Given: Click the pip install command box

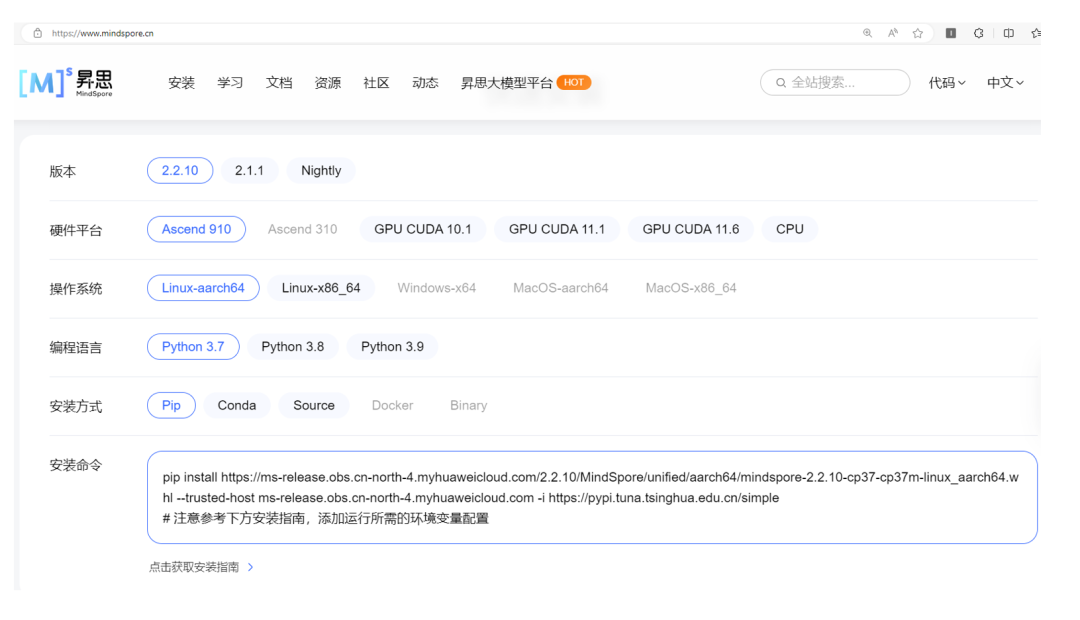Looking at the screenshot, I should (x=591, y=497).
